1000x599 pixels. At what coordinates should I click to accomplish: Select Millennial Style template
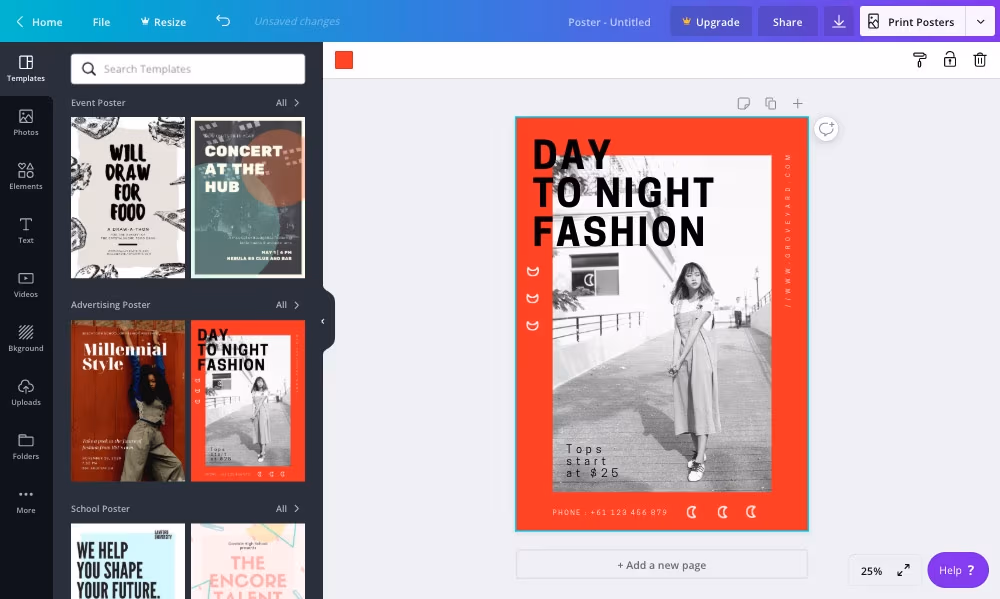click(x=128, y=401)
